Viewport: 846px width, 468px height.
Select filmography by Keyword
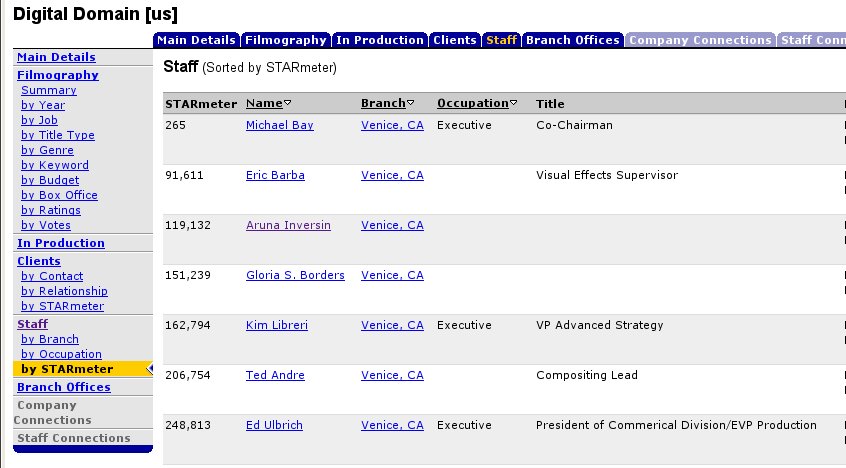[55, 165]
